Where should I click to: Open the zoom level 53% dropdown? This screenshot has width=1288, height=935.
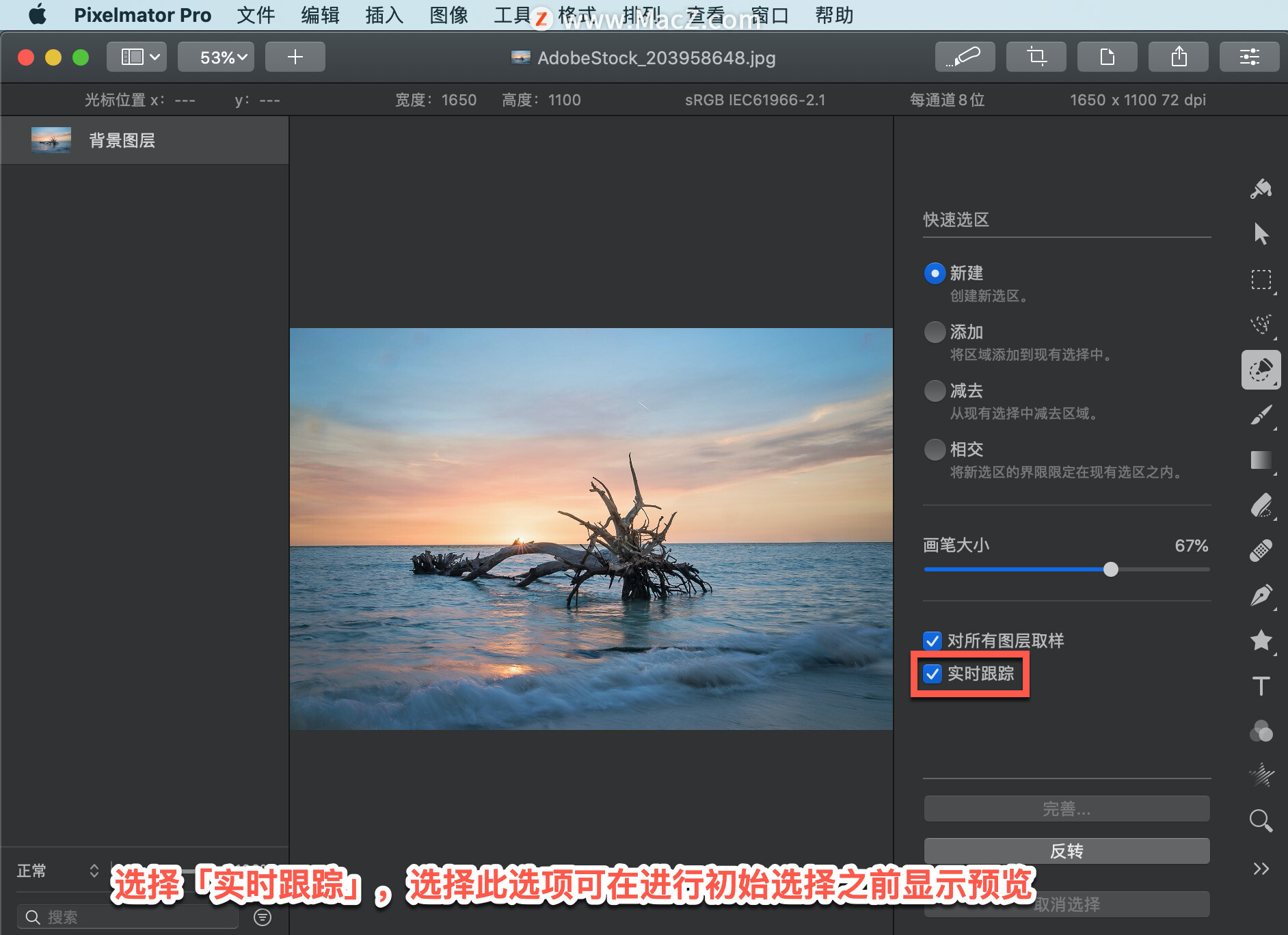[216, 57]
